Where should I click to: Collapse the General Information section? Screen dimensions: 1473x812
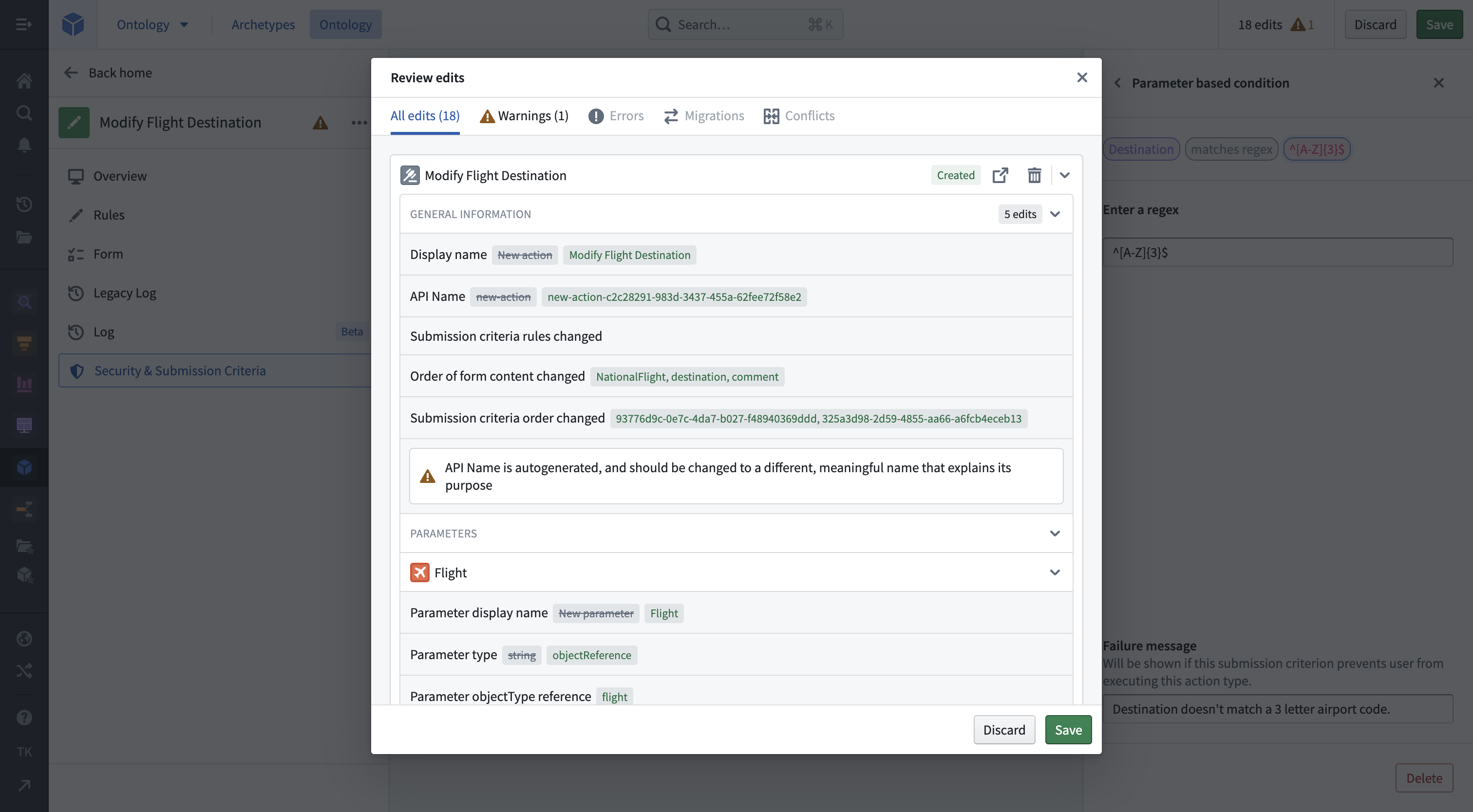point(1055,214)
